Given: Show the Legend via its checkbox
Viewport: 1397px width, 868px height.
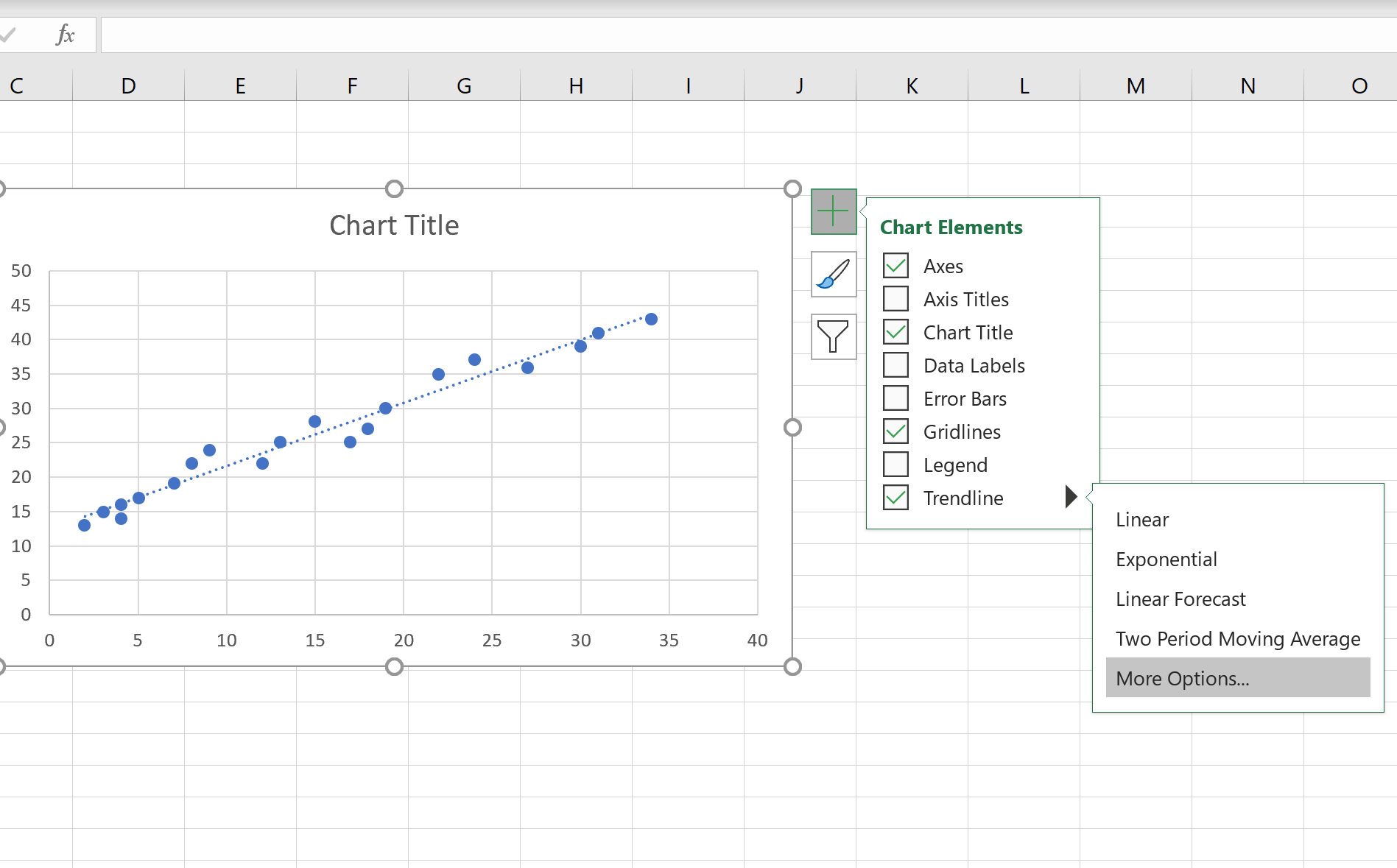Looking at the screenshot, I should click(x=895, y=464).
